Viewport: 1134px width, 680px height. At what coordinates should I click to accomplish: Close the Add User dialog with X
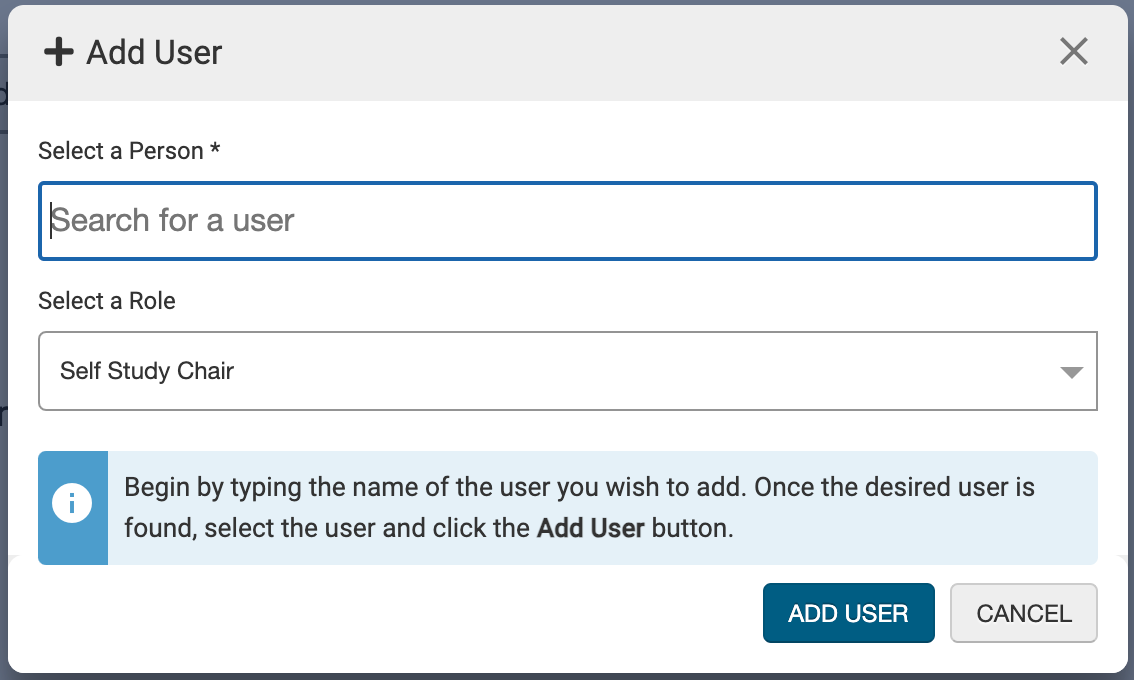pos(1073,52)
